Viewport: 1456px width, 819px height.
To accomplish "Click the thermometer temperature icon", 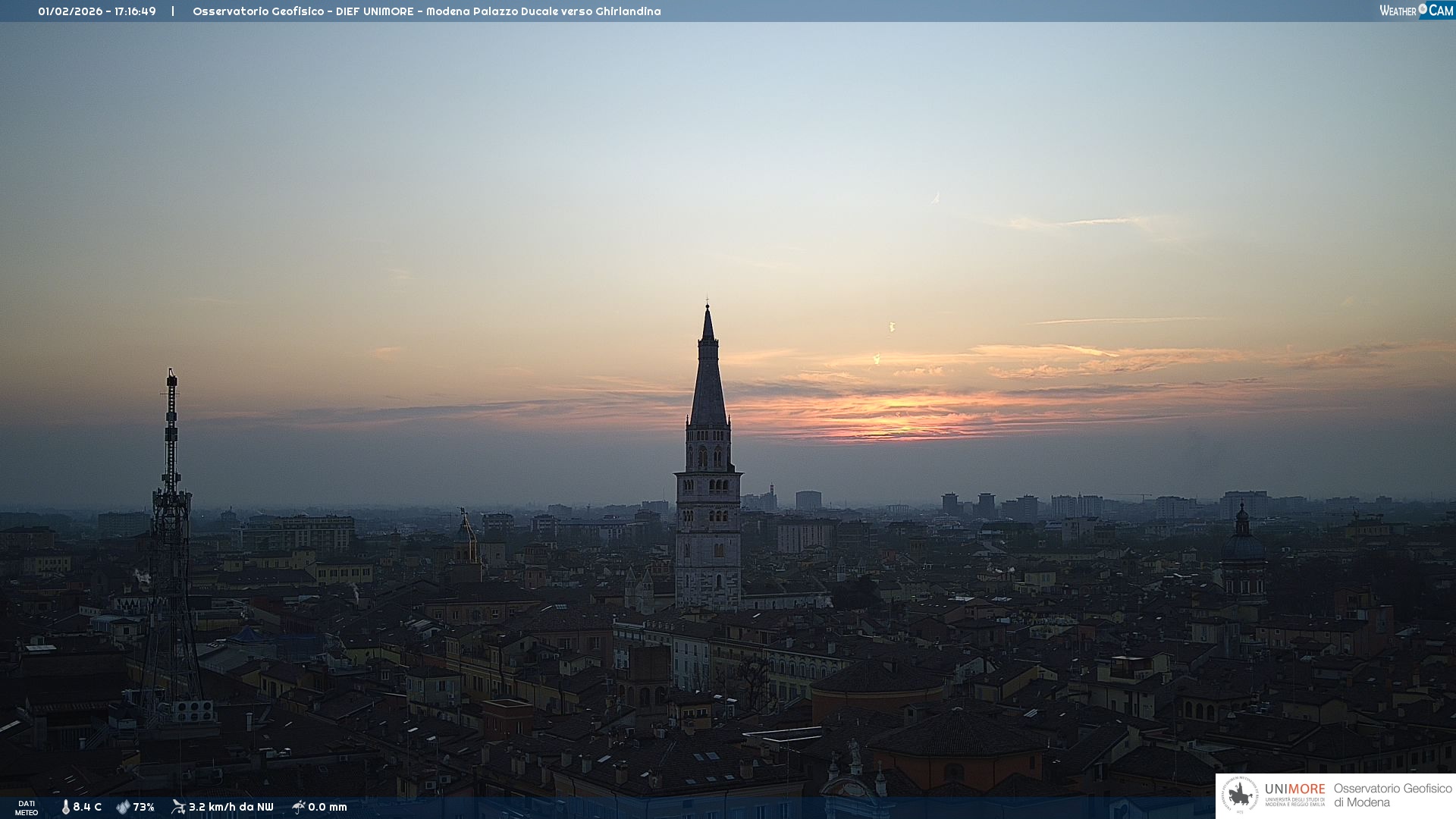I will click(x=65, y=807).
